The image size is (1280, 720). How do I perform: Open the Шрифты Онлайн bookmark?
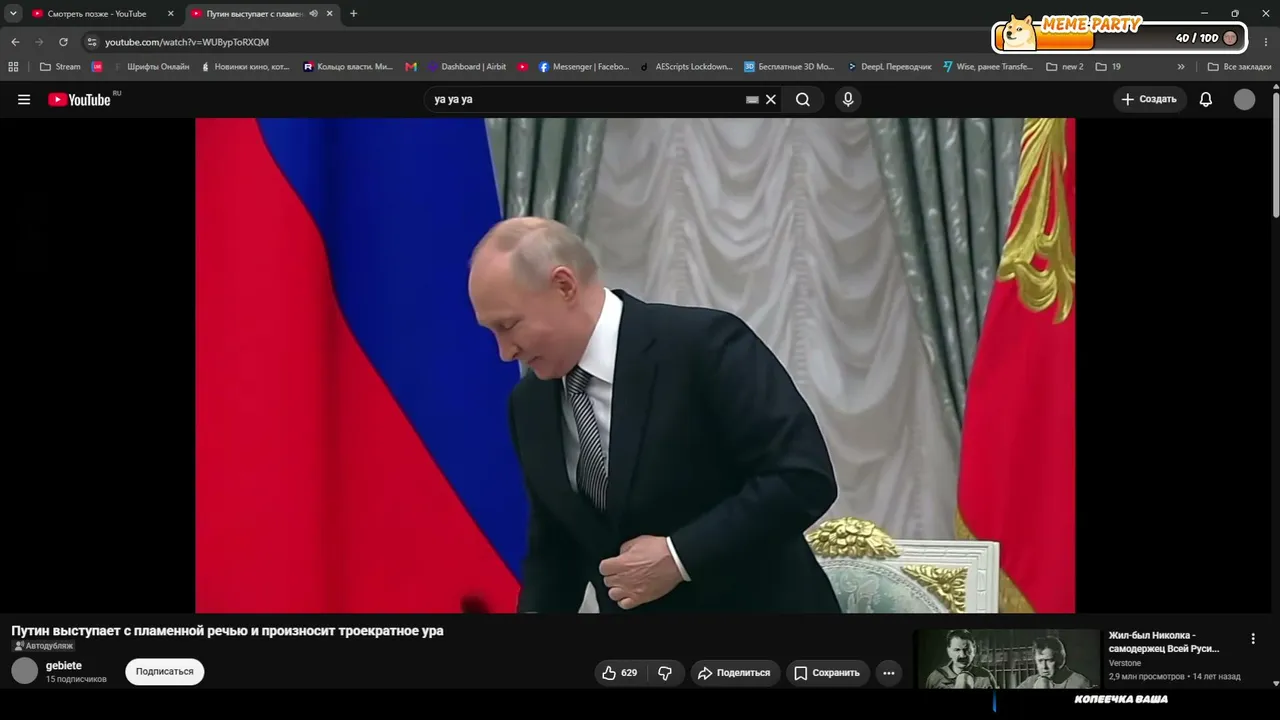[x=150, y=67]
